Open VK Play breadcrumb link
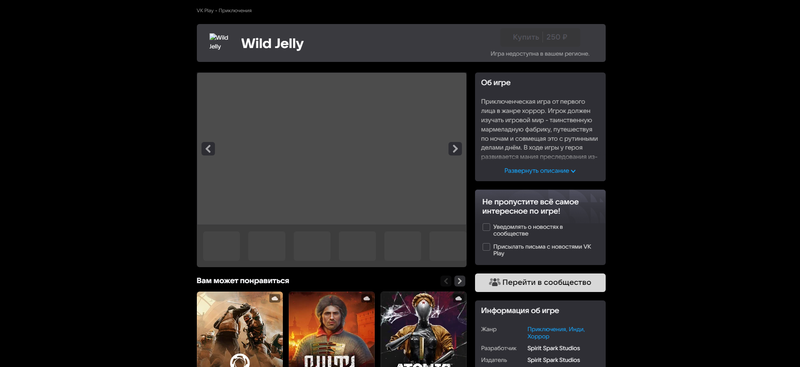The width and height of the screenshot is (800, 367). click(205, 11)
